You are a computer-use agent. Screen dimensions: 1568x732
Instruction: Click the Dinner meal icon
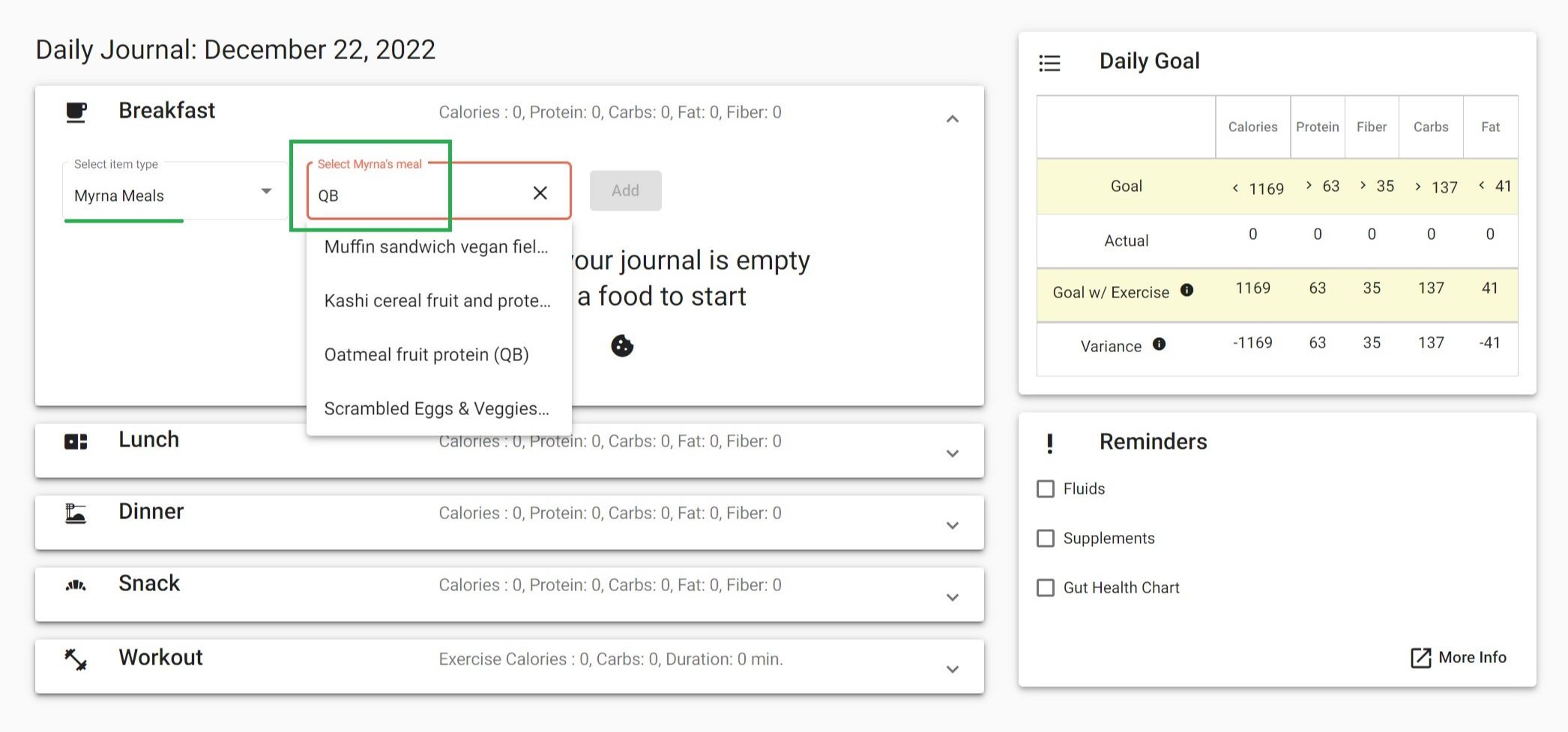[x=76, y=513]
